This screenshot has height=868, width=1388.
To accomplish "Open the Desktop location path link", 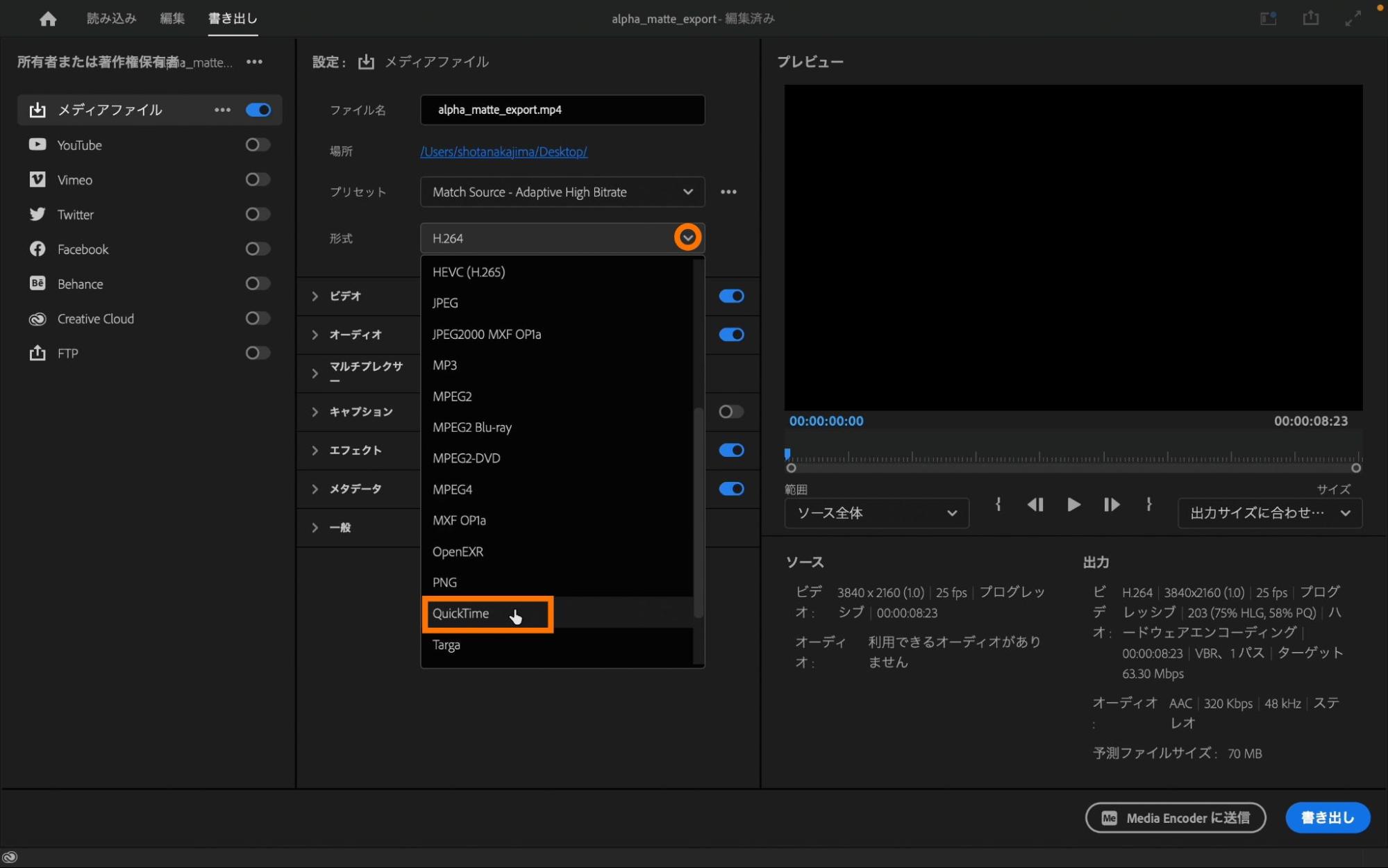I will click(503, 151).
